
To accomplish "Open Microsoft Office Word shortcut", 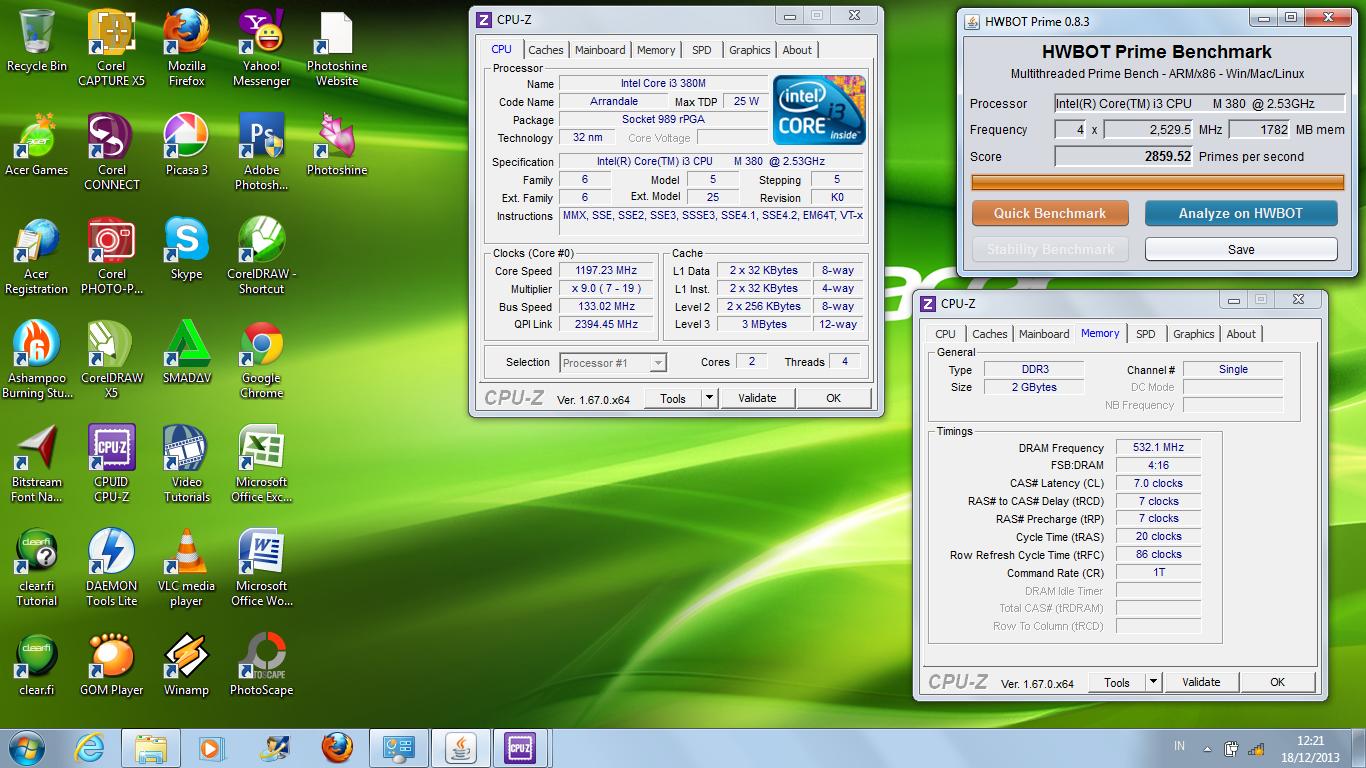I will point(262,567).
